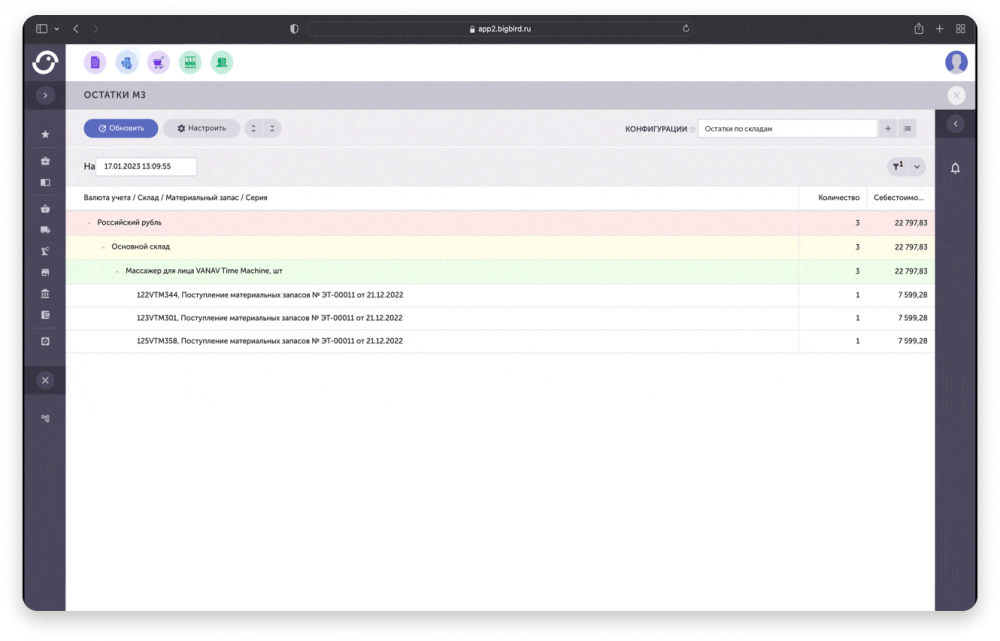Collapse the Российский рубль row
Screen dimensions: 1000x641
(88, 223)
